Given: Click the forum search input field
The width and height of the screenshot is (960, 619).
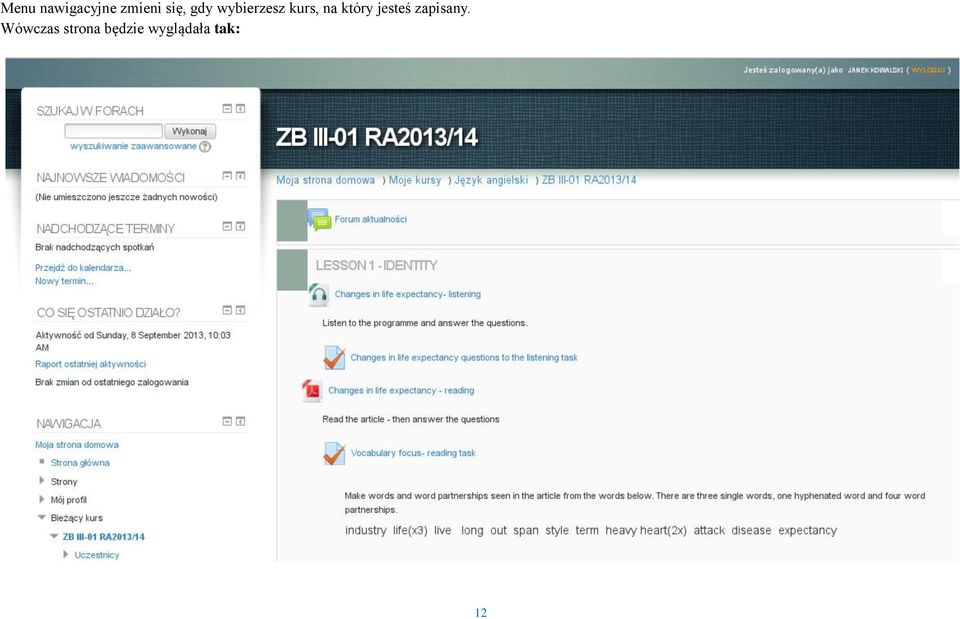Looking at the screenshot, I should point(113,131).
